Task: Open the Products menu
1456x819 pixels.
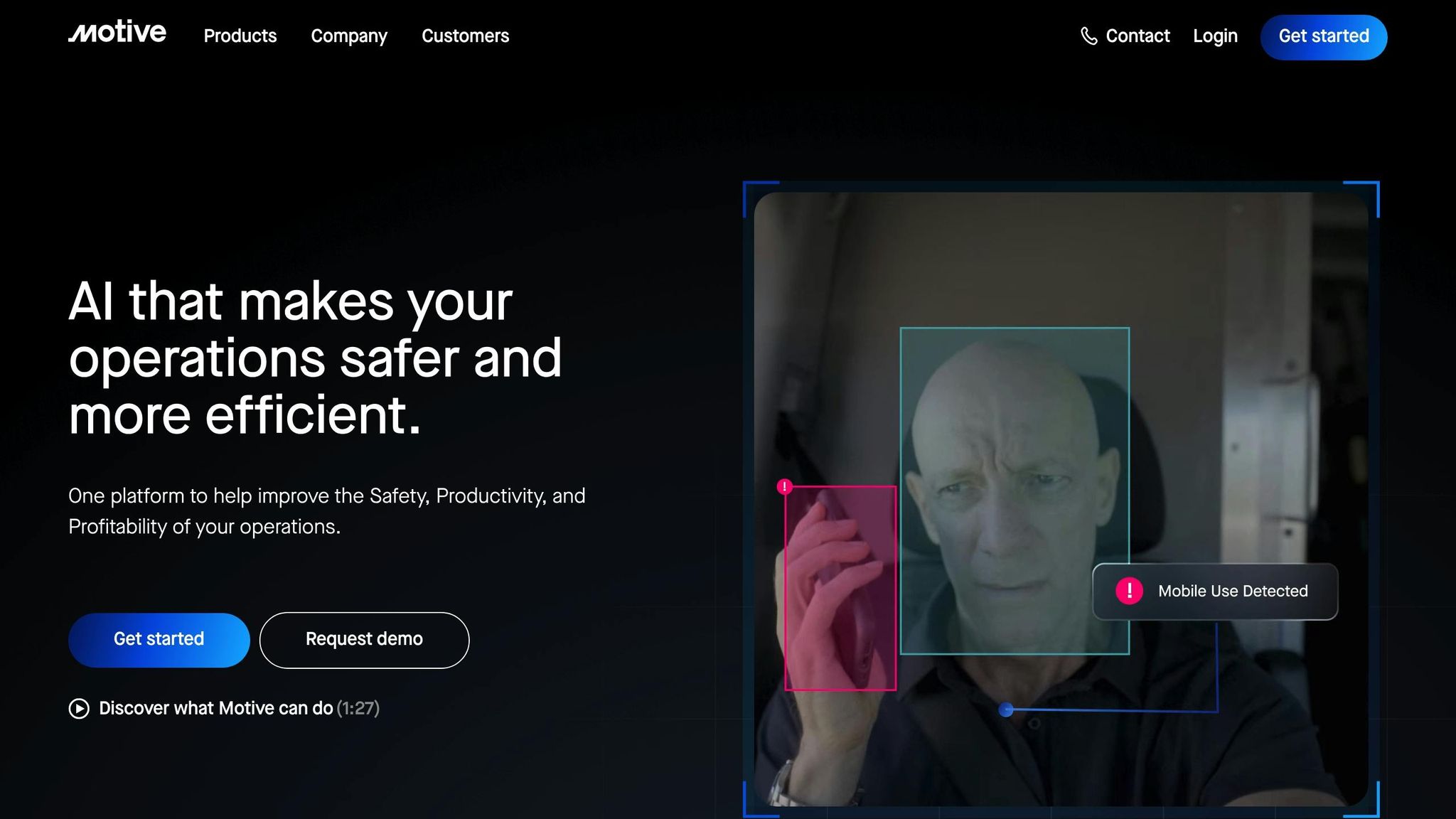Action: point(240,36)
